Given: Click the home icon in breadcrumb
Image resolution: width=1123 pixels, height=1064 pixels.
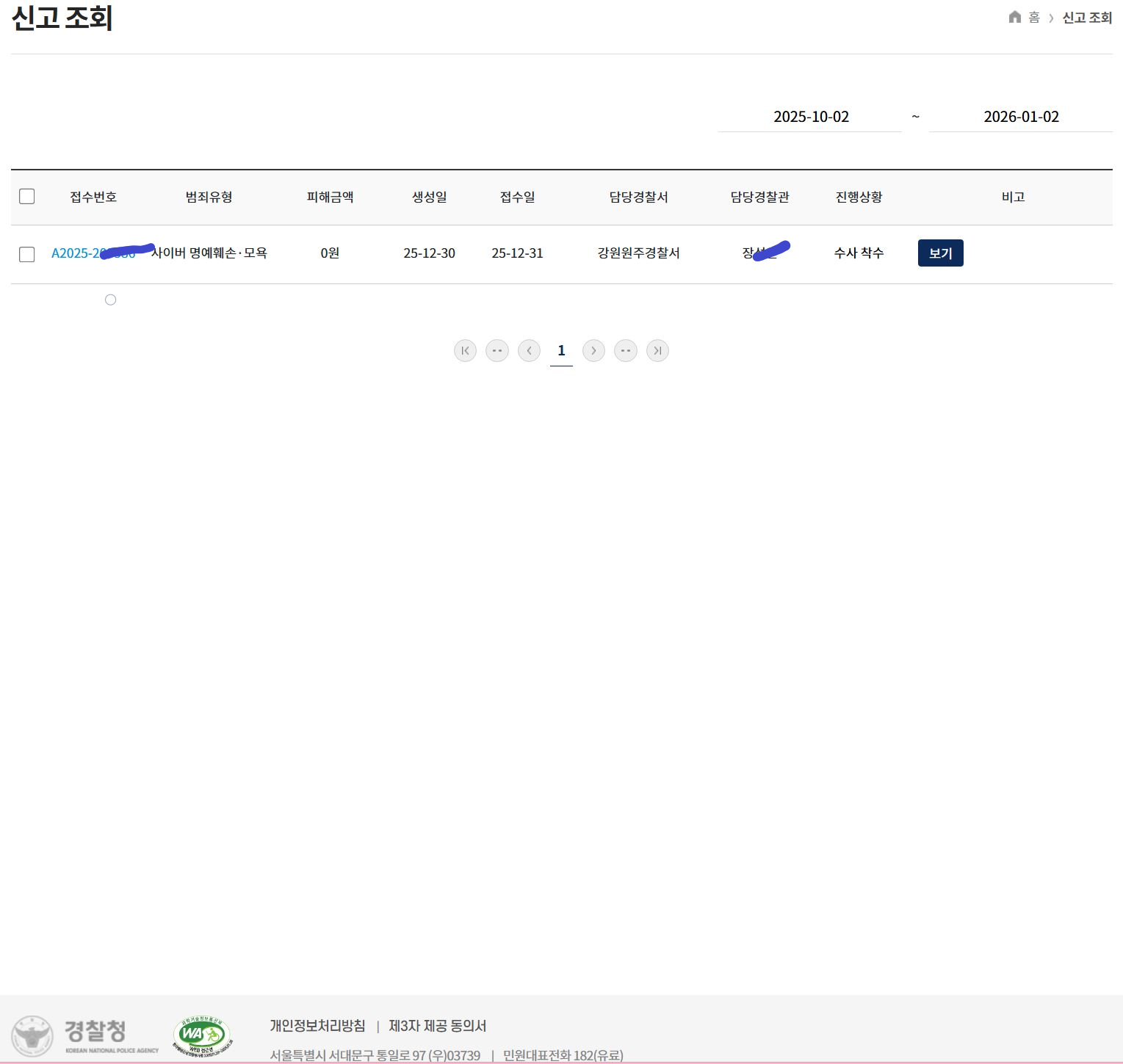Looking at the screenshot, I should pyautogui.click(x=1014, y=17).
